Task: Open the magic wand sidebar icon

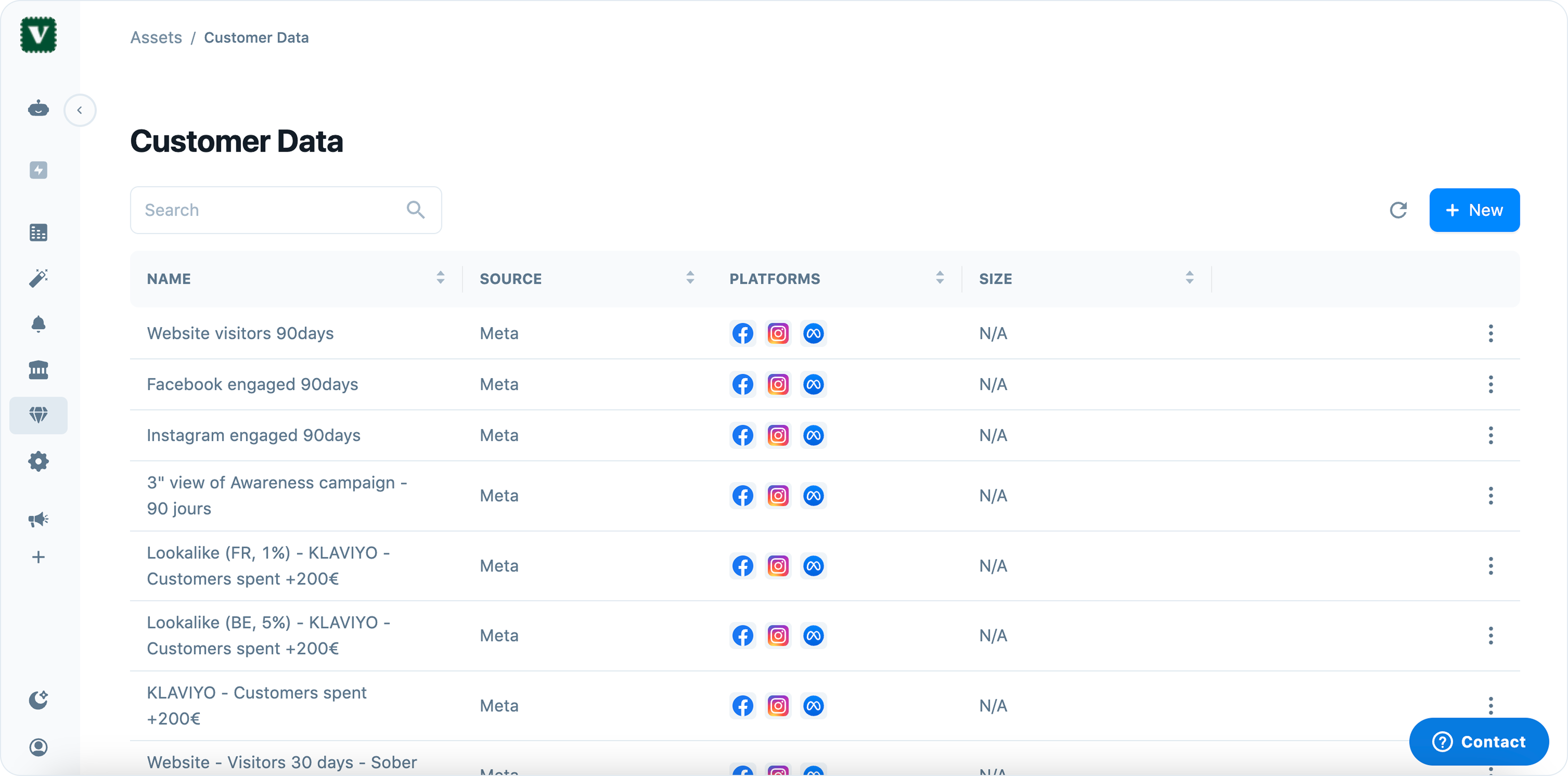Action: 38,278
